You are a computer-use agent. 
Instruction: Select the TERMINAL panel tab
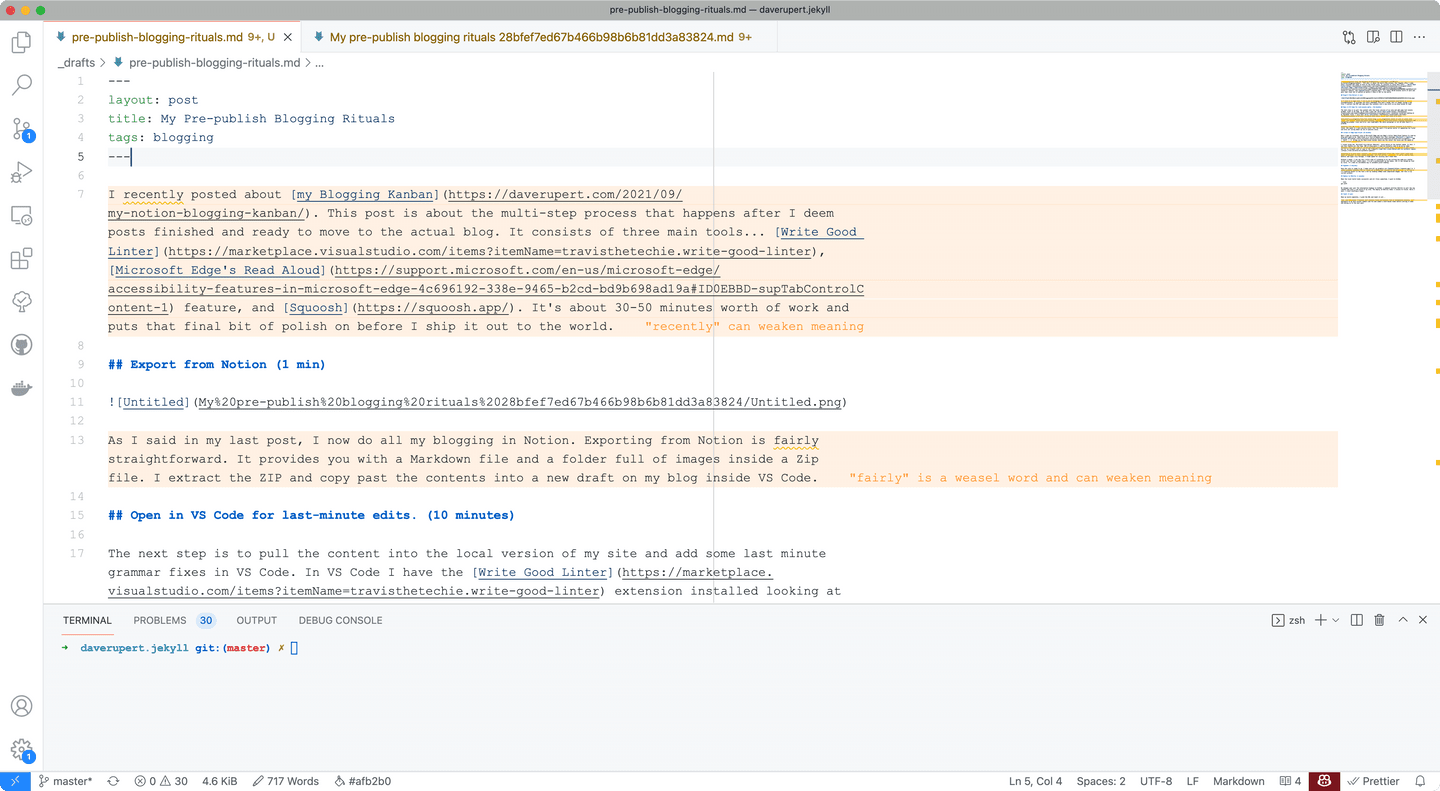88,620
